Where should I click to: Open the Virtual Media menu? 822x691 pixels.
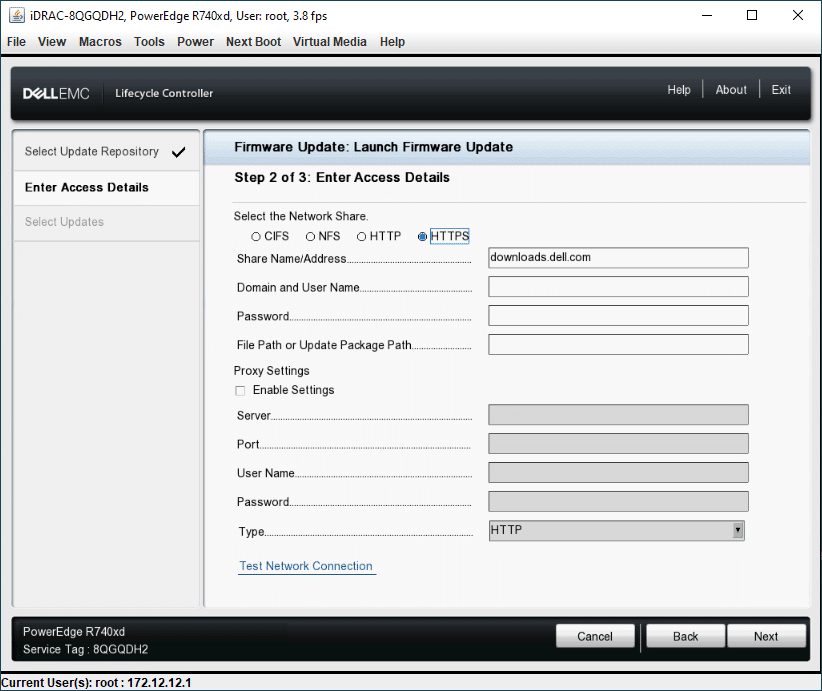click(x=330, y=42)
